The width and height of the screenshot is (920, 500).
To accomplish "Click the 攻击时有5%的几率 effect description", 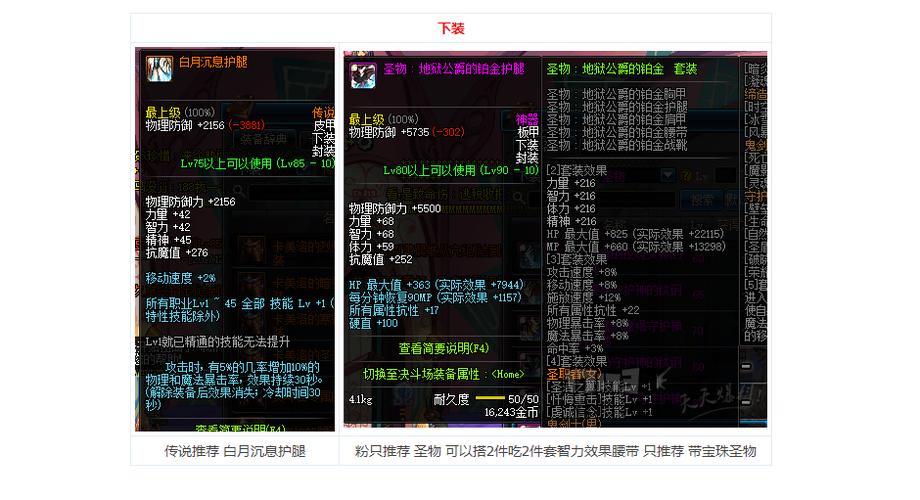I will pyautogui.click(x=234, y=386).
